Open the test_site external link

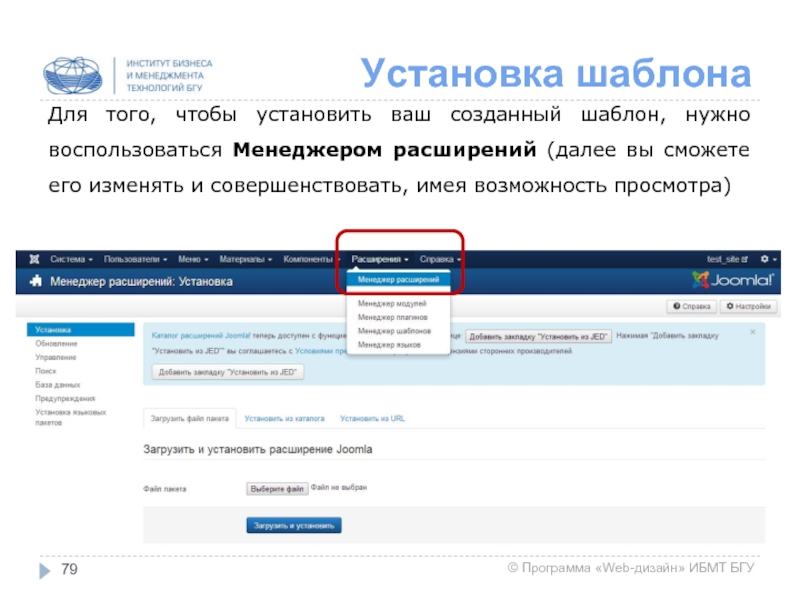[x=727, y=258]
